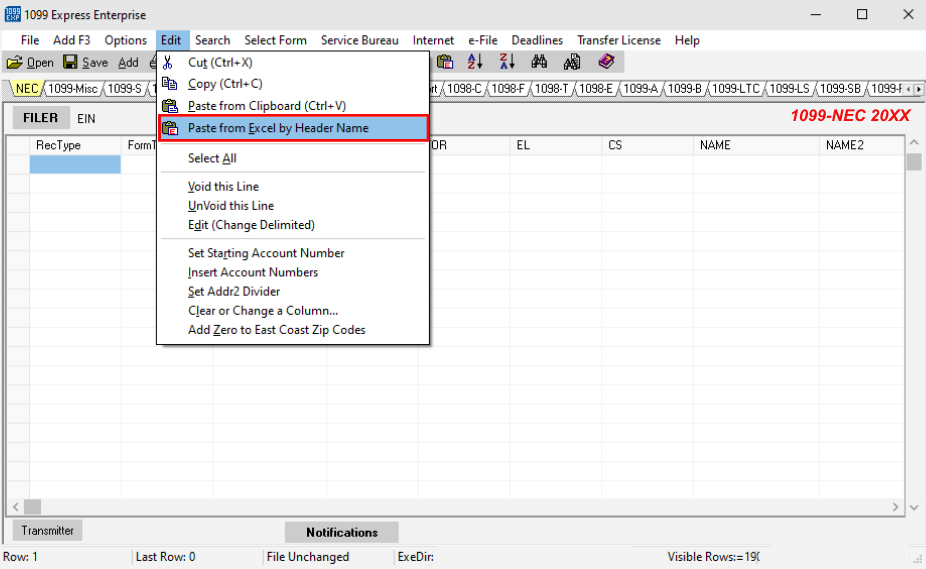Click the copy pages icon in Edit menu

tap(169, 83)
